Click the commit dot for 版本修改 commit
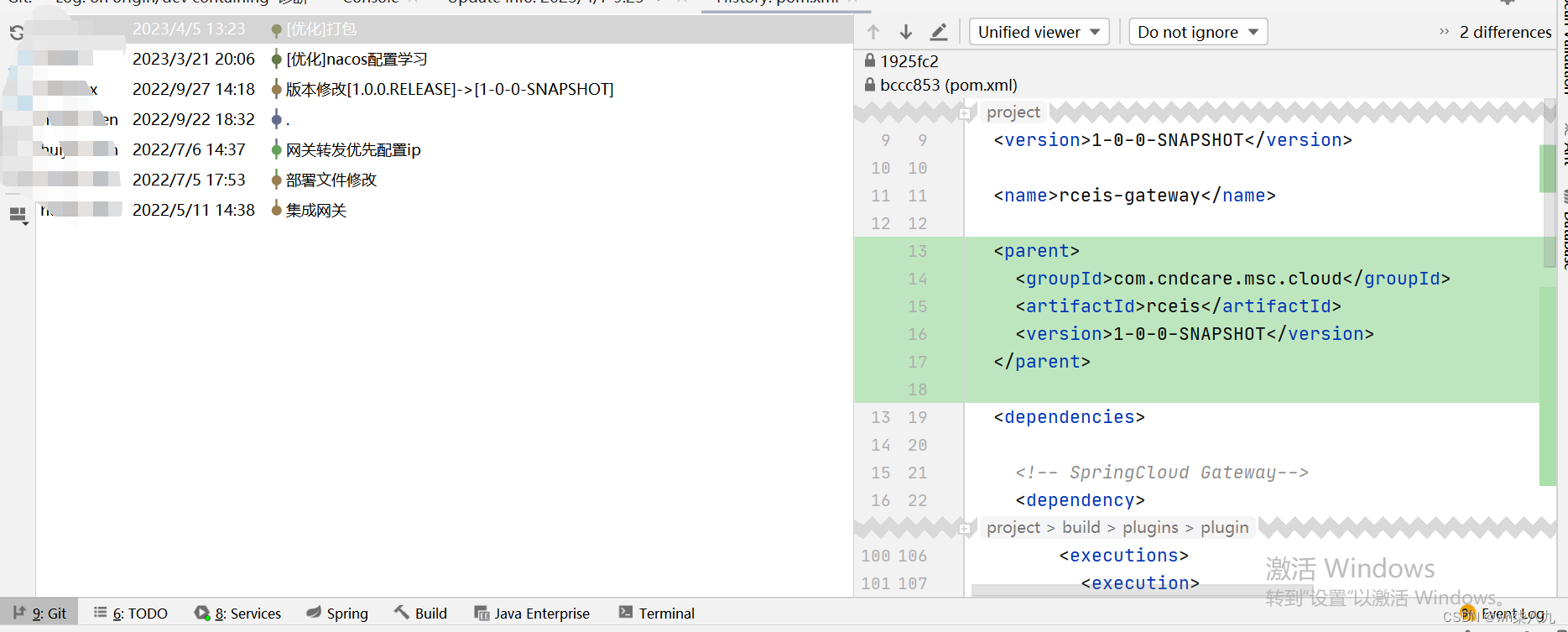The width and height of the screenshot is (1568, 632). point(276,89)
